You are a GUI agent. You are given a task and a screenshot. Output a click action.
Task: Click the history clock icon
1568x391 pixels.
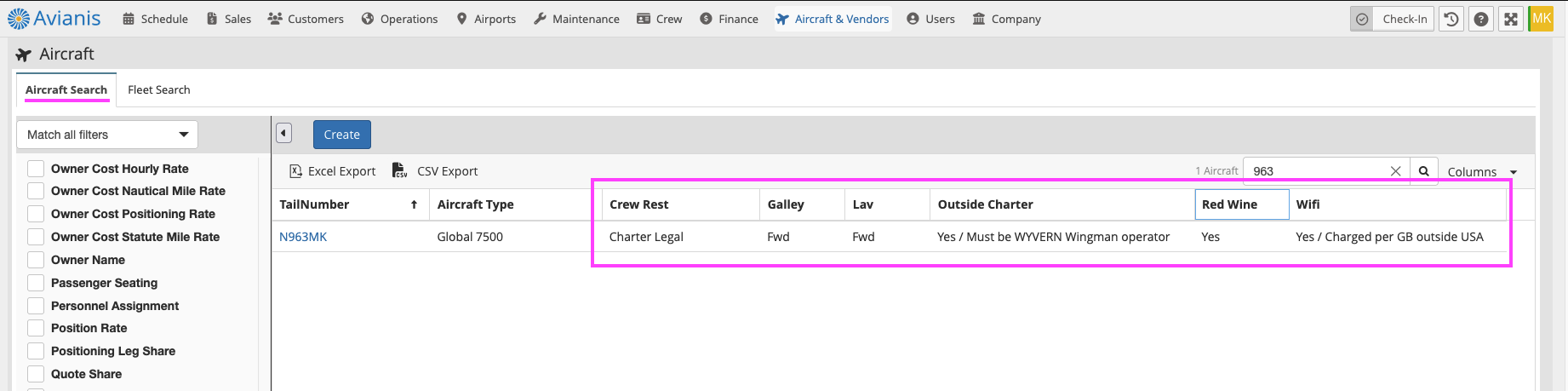(1451, 19)
